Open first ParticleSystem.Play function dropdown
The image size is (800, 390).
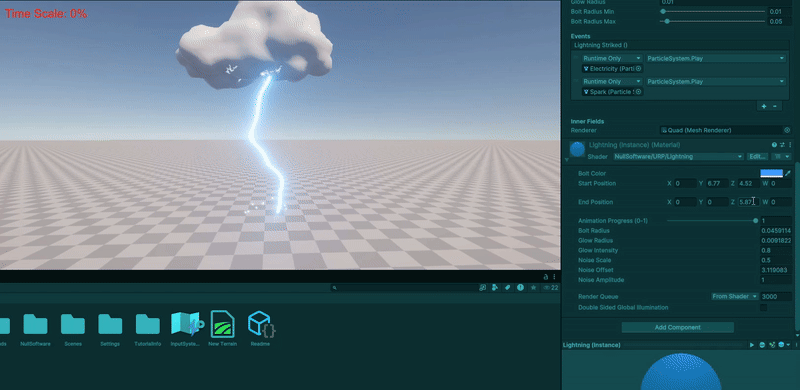click(715, 59)
